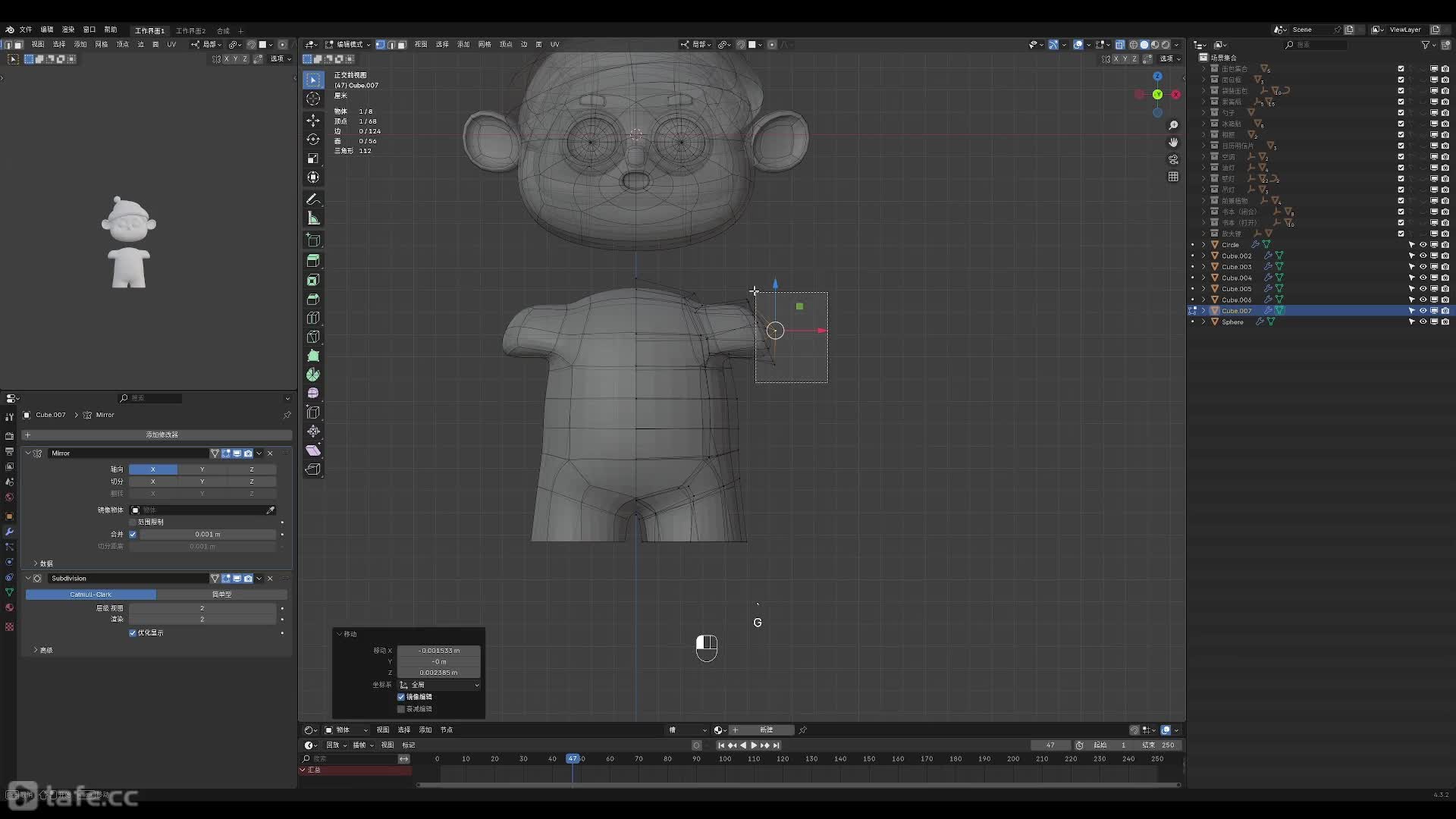1456x819 pixels.
Task: Select the Scale tool
Action: coord(312,158)
